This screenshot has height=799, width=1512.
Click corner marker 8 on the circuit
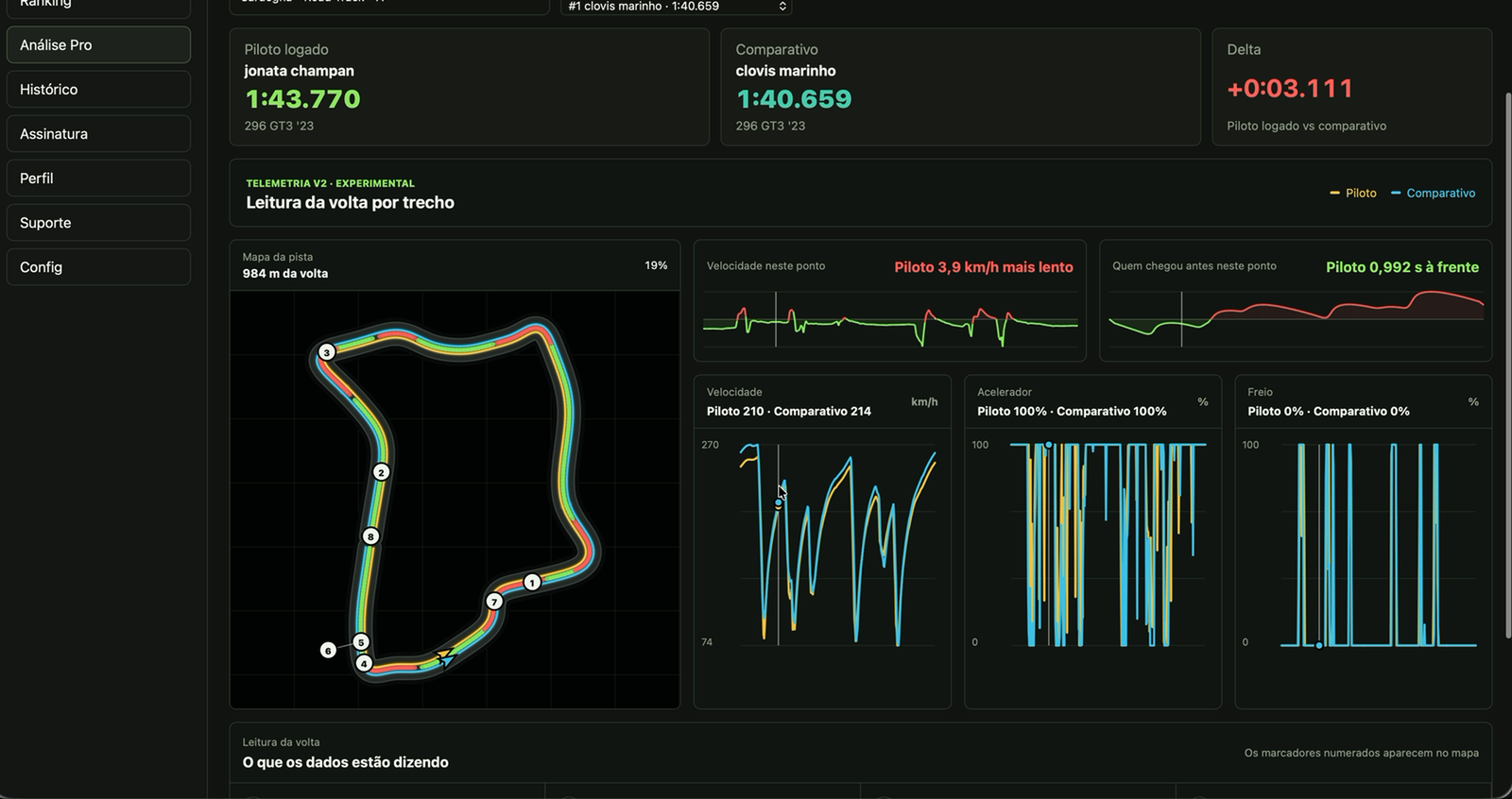(370, 536)
